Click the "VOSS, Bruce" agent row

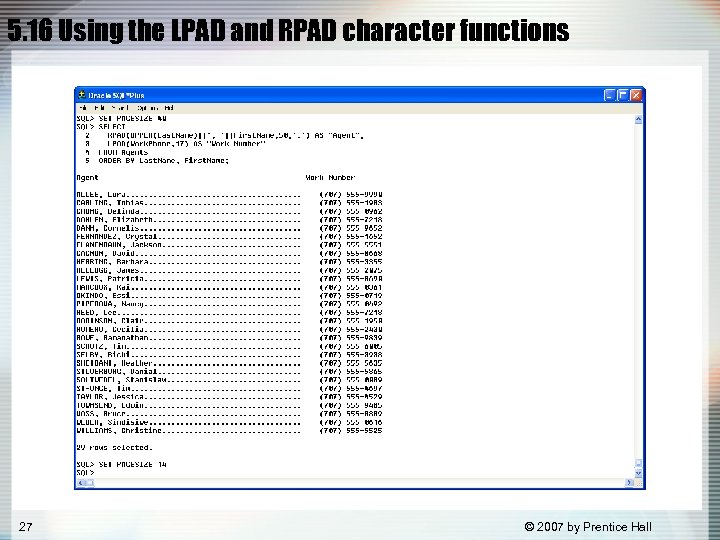pos(229,414)
